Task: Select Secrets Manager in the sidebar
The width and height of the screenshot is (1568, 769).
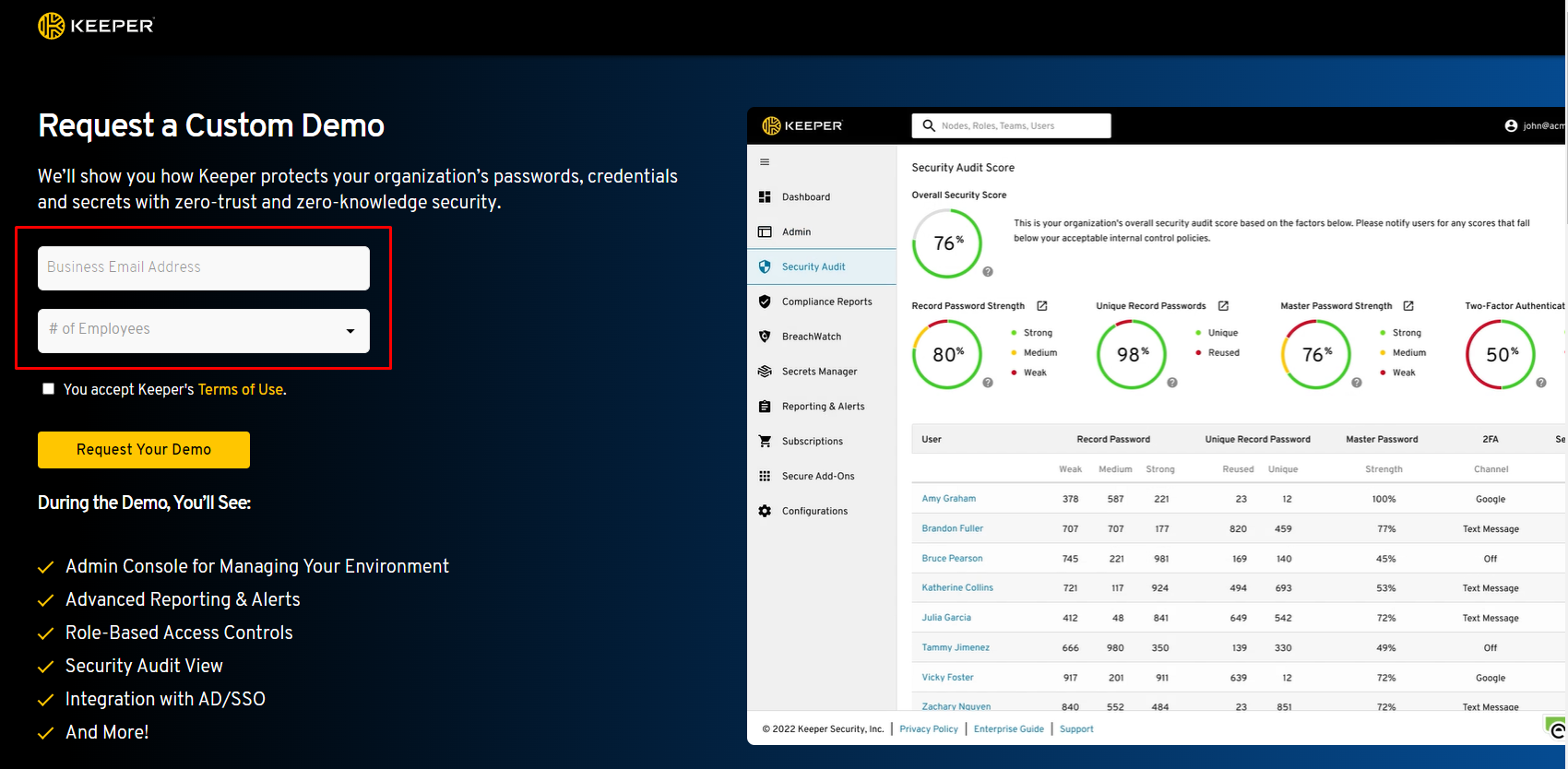Action: 822,372
